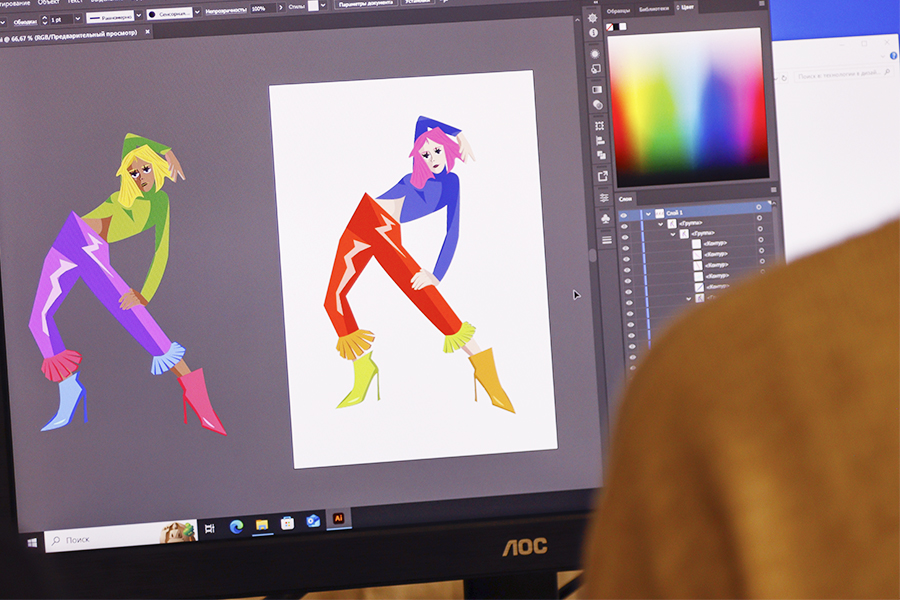Click Adobe Illustrator icon in taskbar
Viewport: 900px width, 600px height.
pos(338,518)
